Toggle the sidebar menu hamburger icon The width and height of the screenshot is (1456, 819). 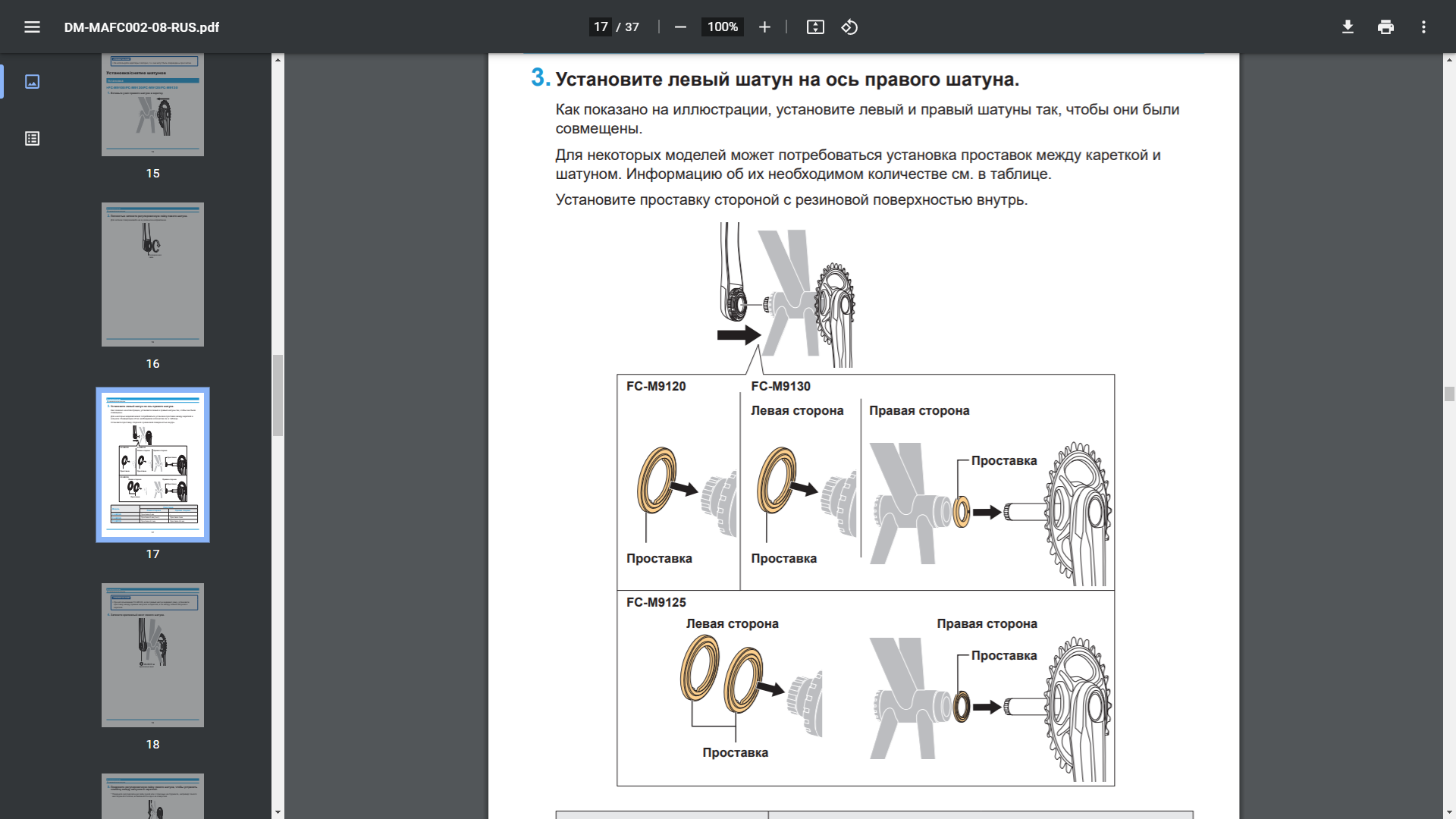pos(32,27)
